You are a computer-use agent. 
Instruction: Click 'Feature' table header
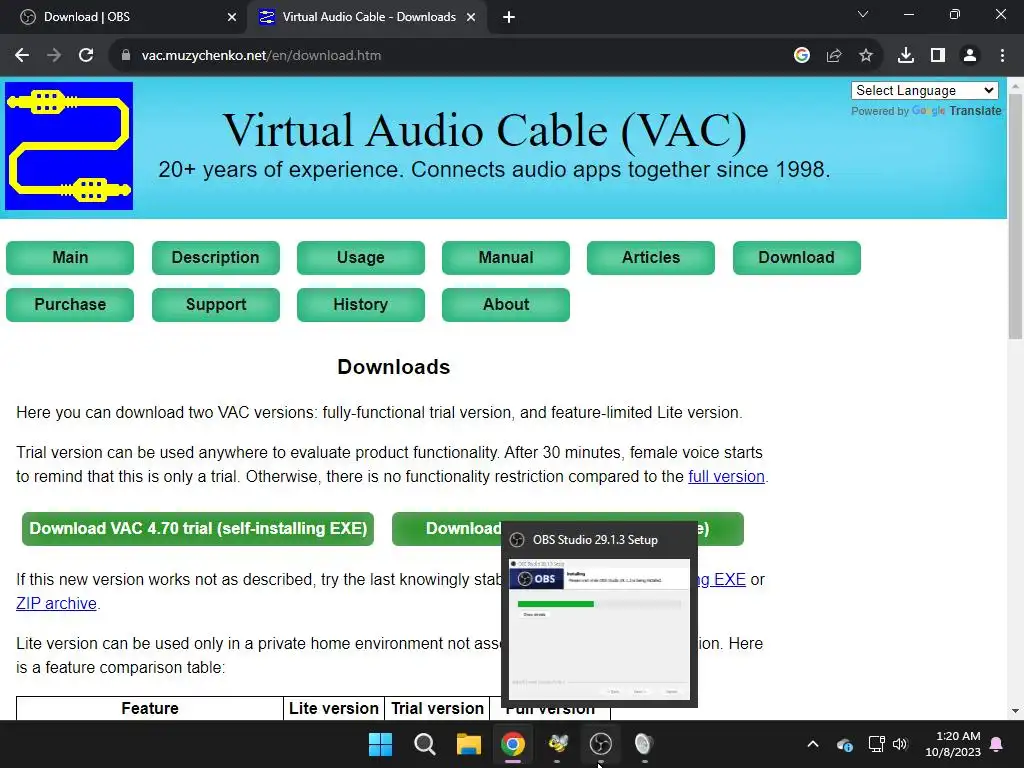[x=150, y=709]
